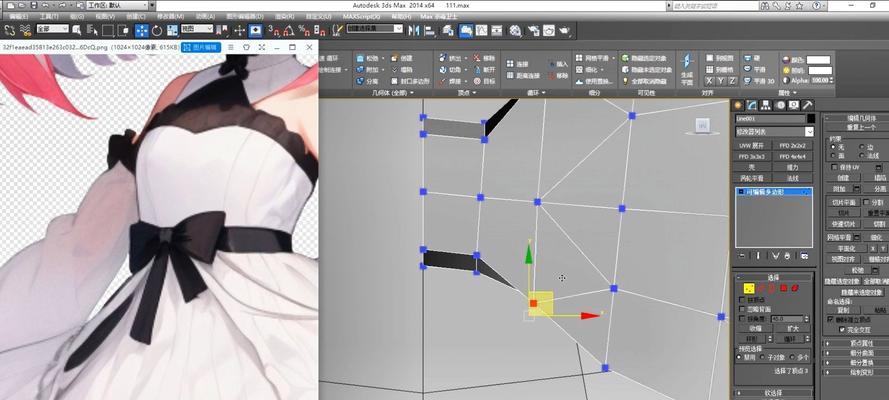This screenshot has width=889, height=400.
Task: Toggle the 保持 UV checkbox
Action: (x=833, y=167)
